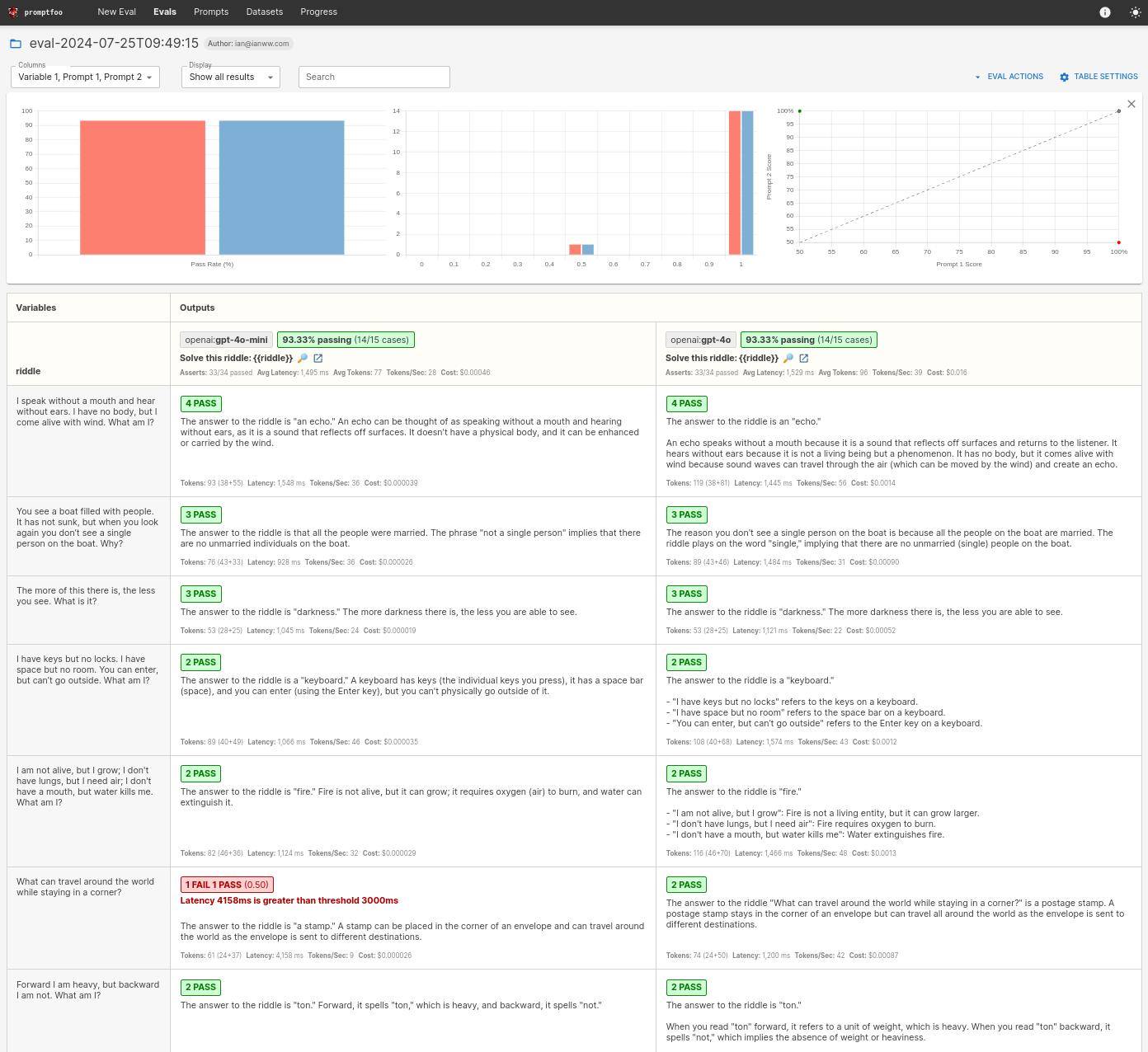Screen dimensions: 1148x1052
Task: Toggle dark mode with the sun icon
Action: [x=1135, y=12]
